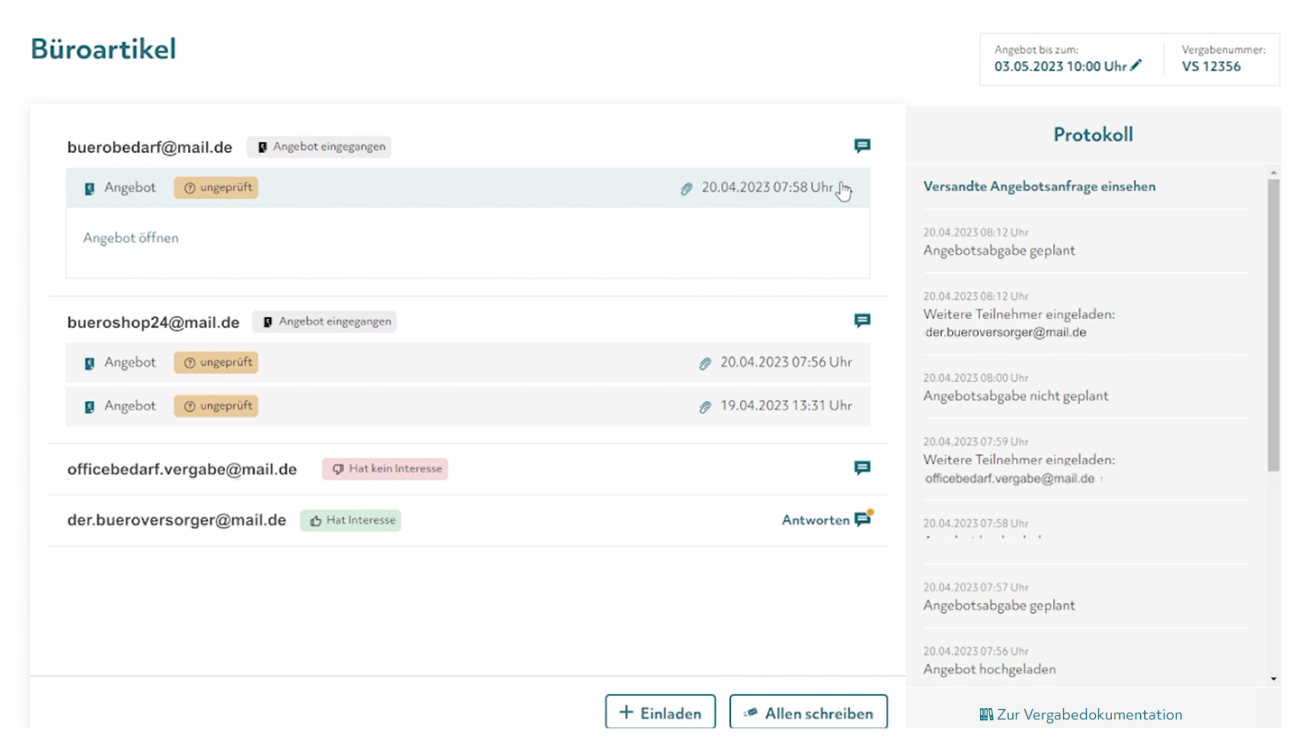Click ungeprüft badge on 13:31 Uhr Angebot
This screenshot has height=749, width=1304.
coord(216,406)
